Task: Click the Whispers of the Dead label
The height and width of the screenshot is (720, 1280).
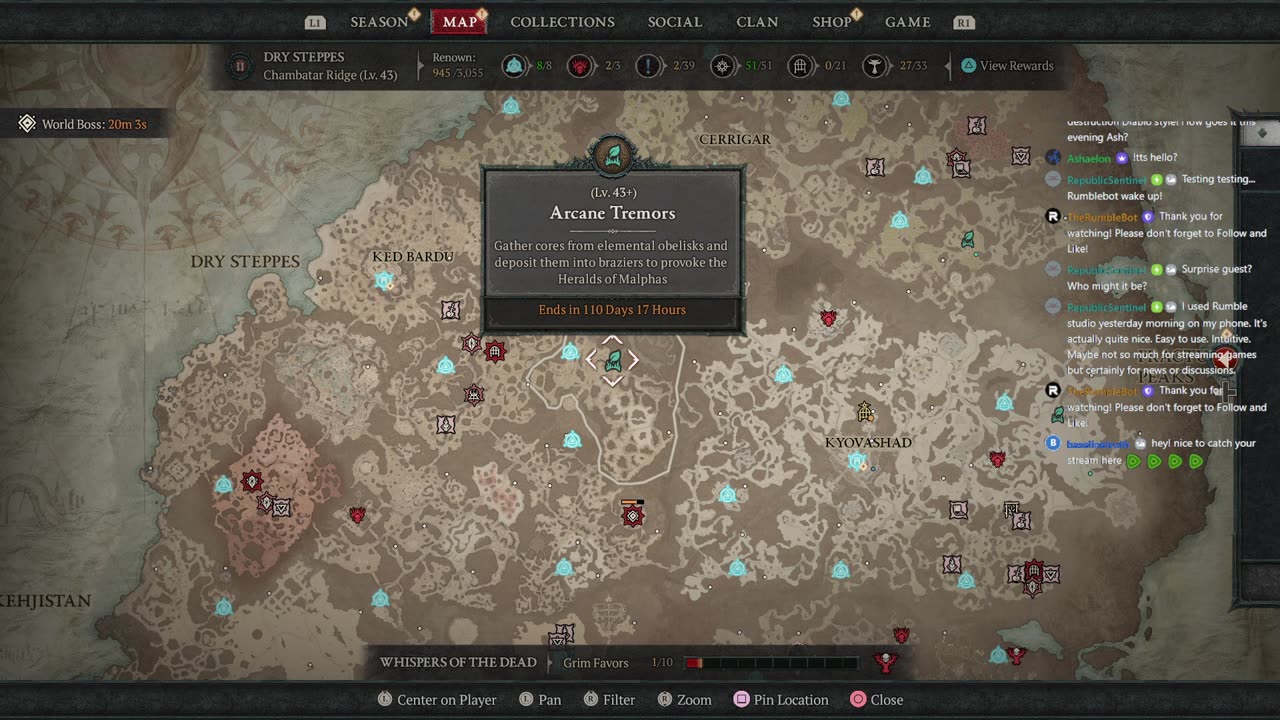Action: click(x=458, y=662)
